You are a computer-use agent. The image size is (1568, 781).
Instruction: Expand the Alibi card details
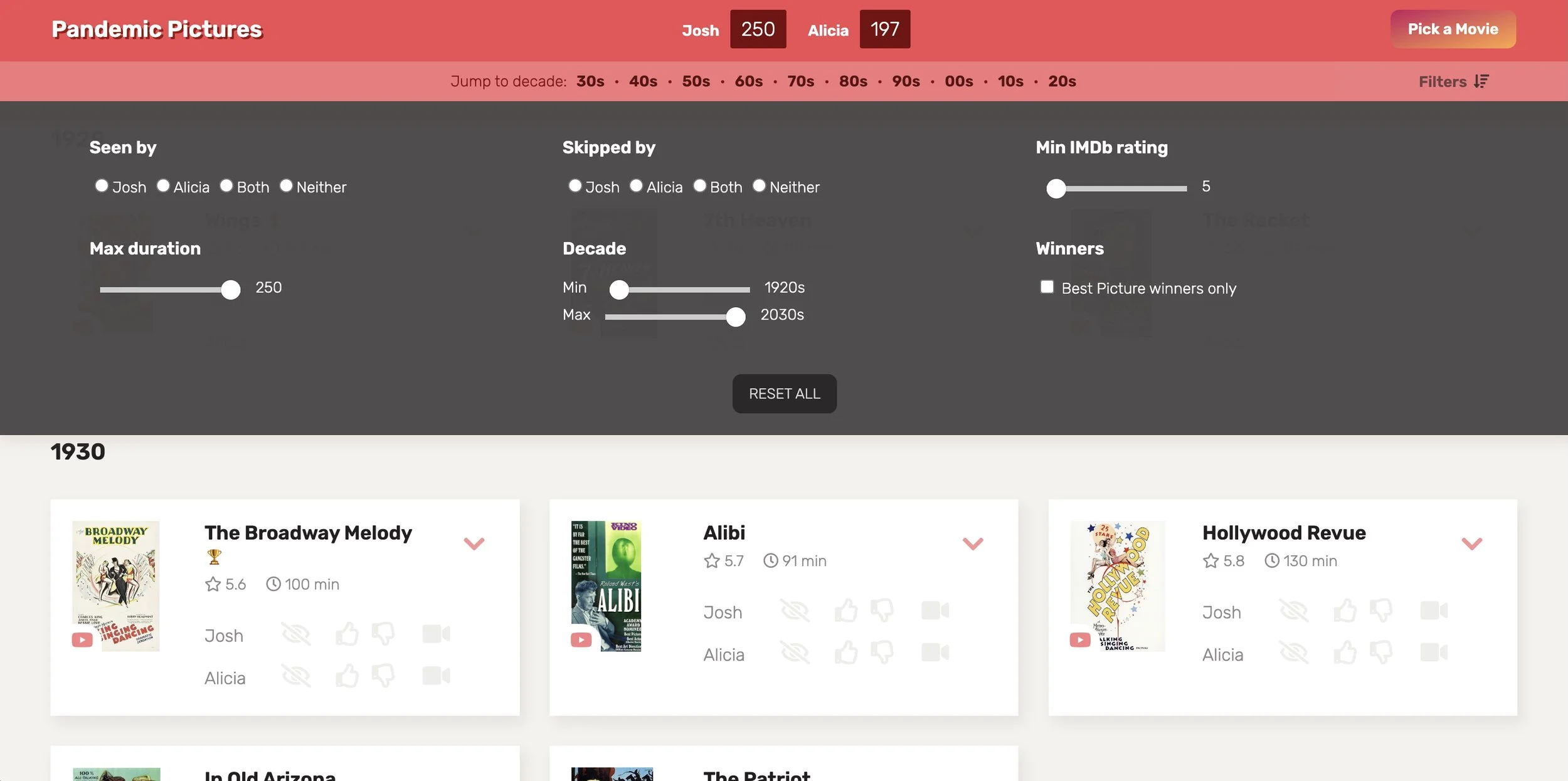(972, 543)
